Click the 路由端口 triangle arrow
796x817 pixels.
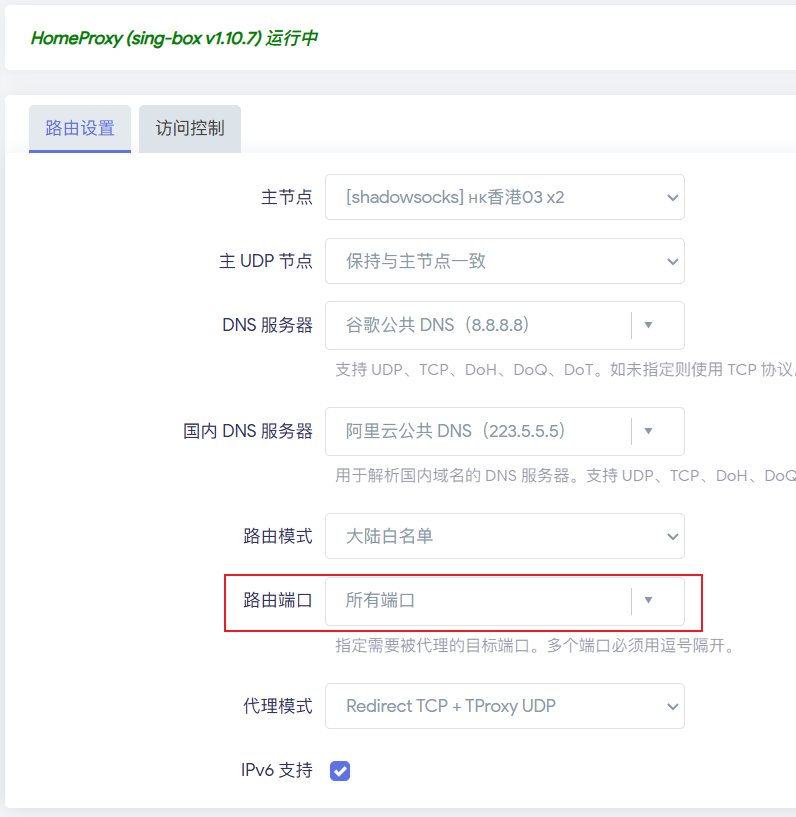pyautogui.click(x=648, y=600)
